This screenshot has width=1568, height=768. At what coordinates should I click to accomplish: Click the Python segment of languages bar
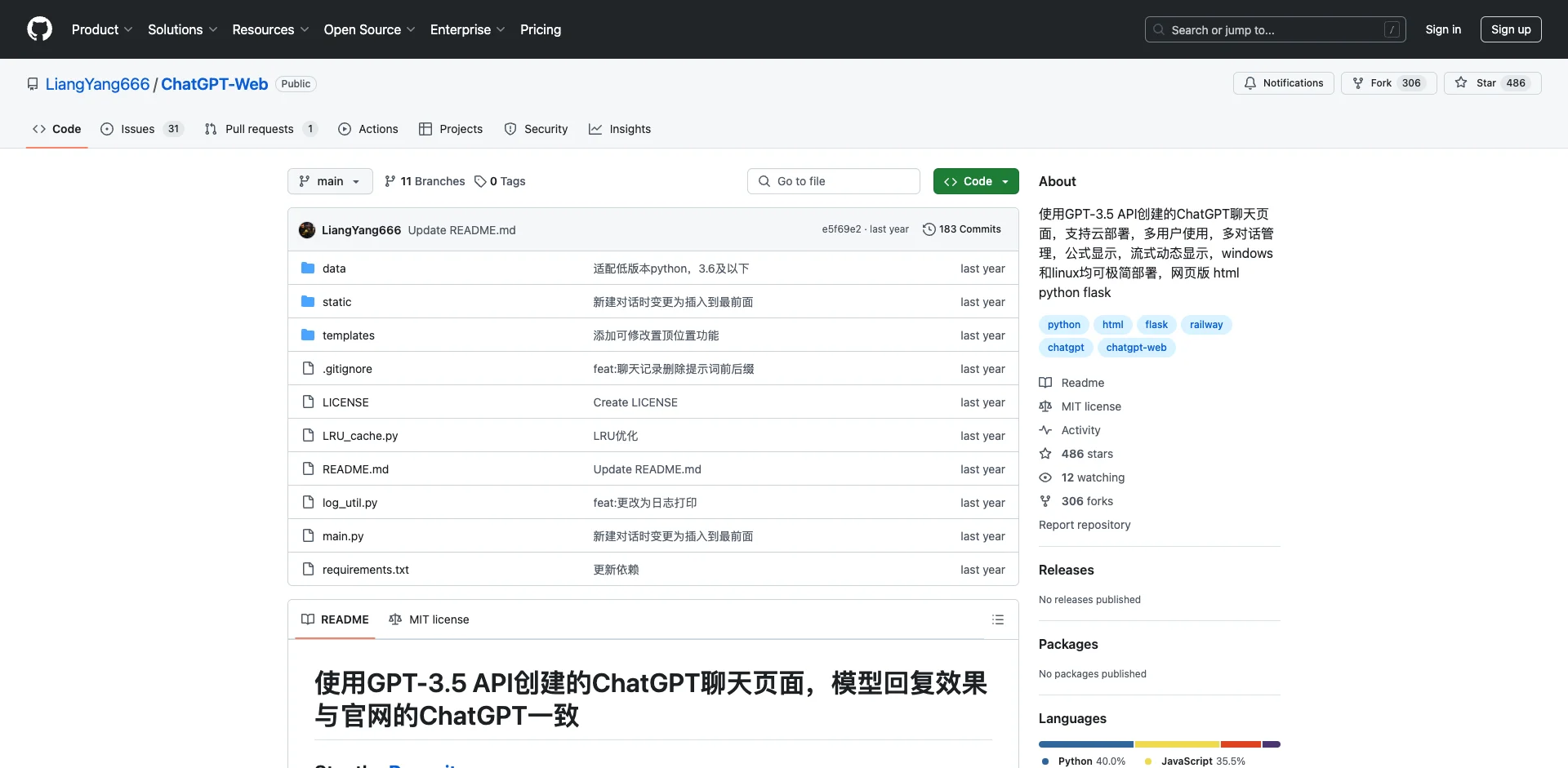(x=1085, y=744)
